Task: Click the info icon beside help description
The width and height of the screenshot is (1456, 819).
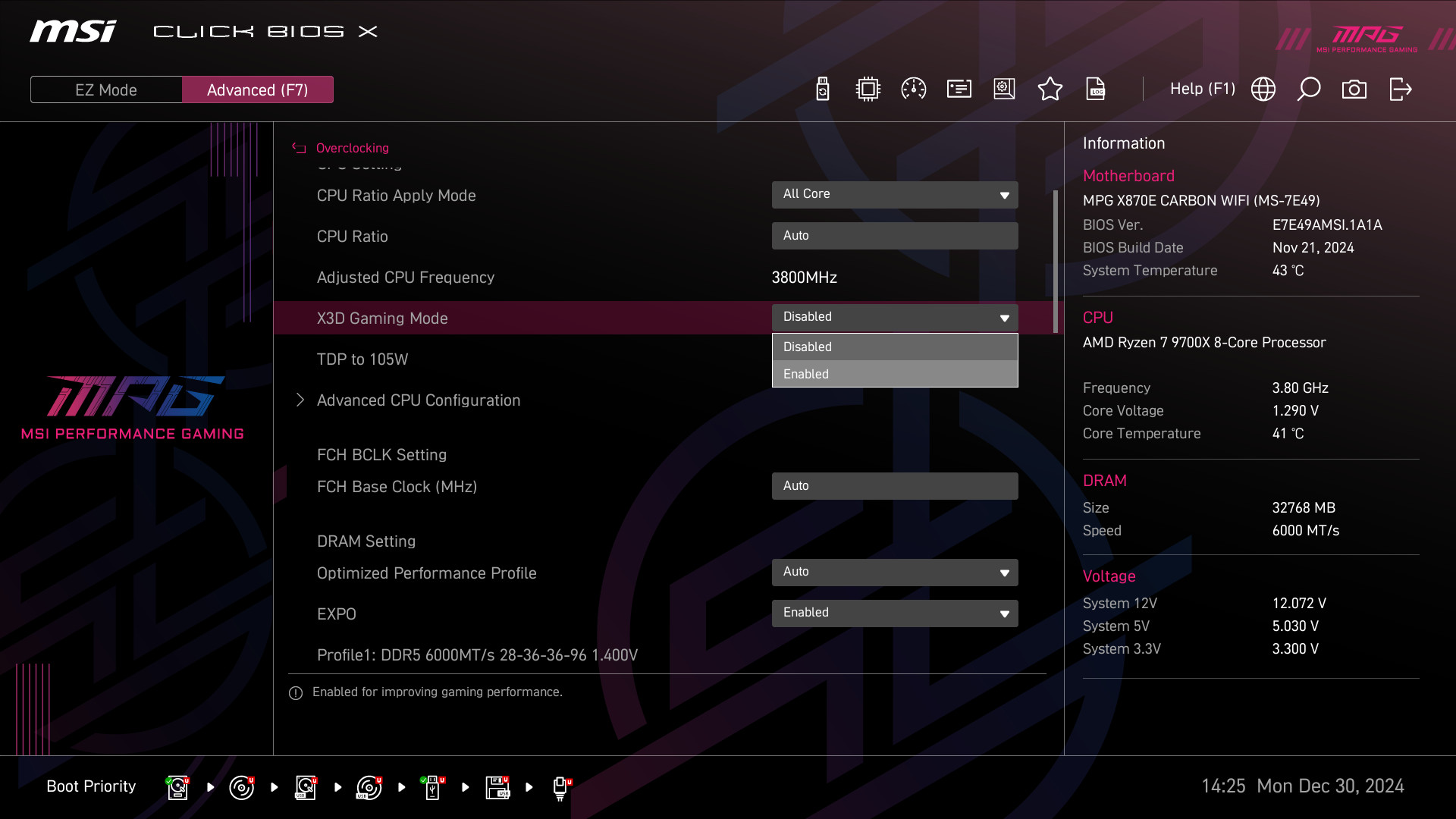Action: click(296, 693)
